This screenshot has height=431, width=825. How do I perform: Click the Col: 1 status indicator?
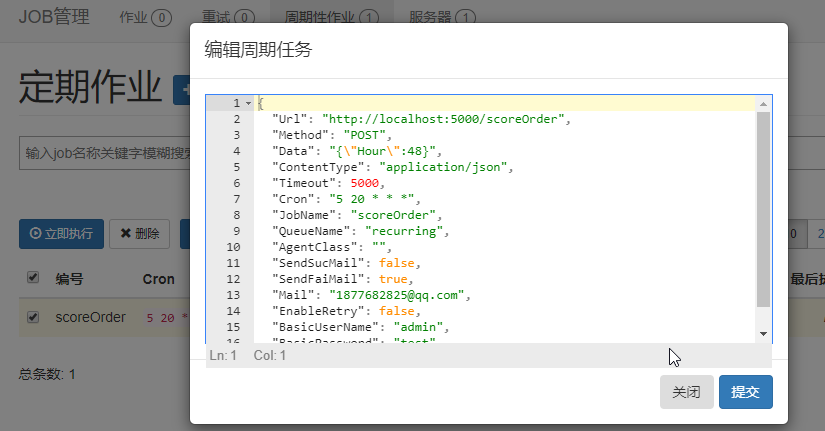pyautogui.click(x=270, y=356)
